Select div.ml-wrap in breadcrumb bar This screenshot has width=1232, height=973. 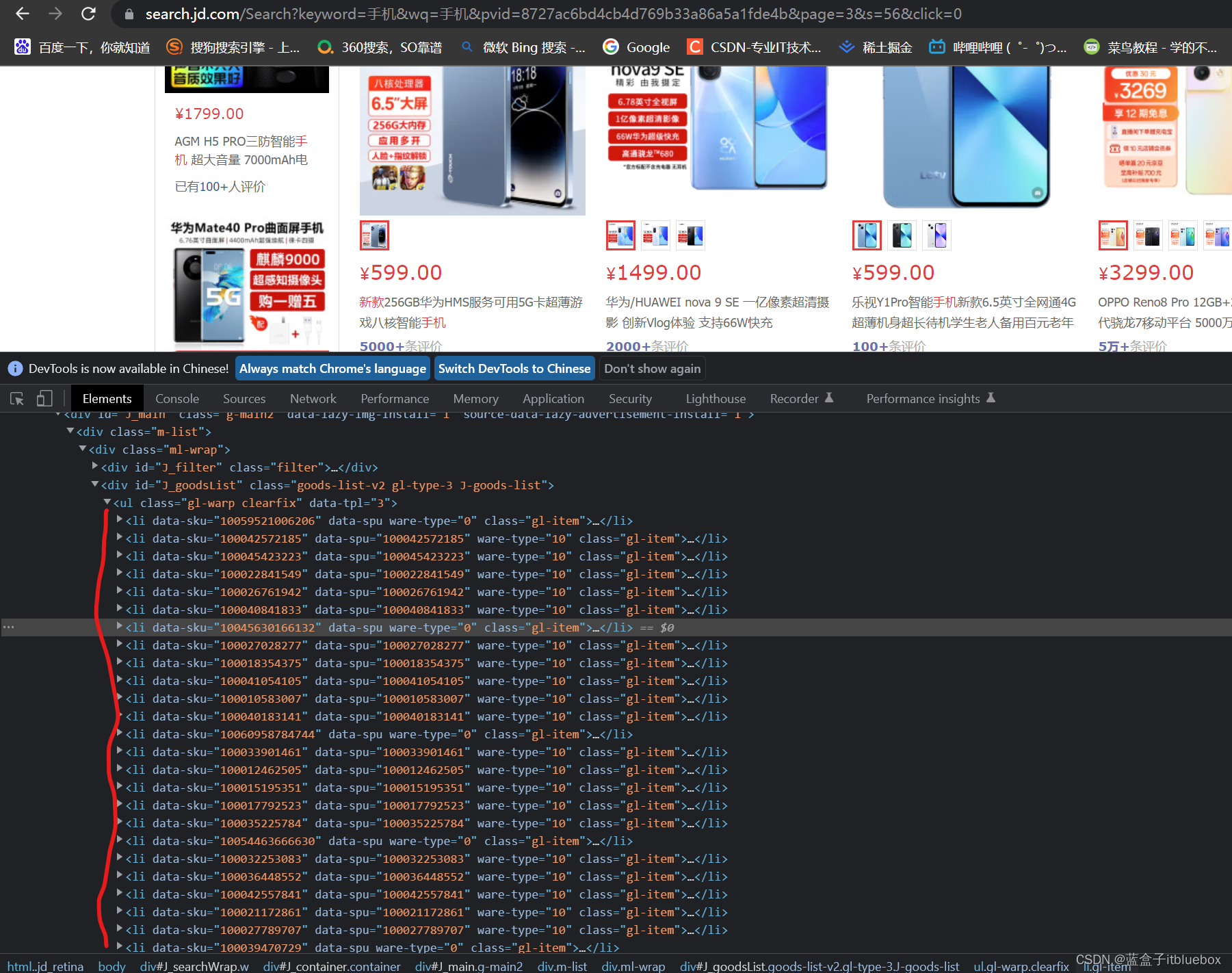633,965
